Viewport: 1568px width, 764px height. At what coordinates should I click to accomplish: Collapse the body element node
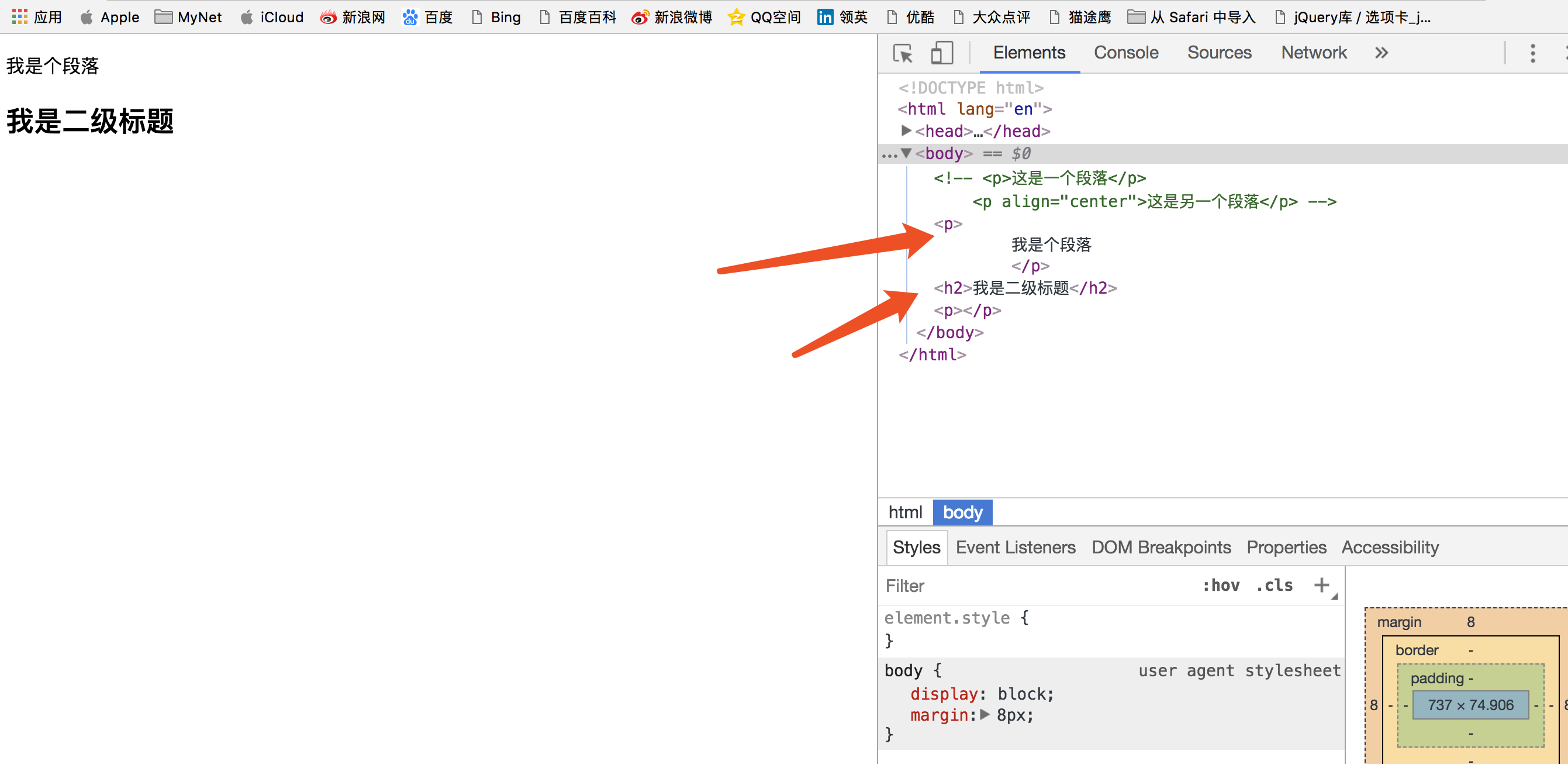click(x=906, y=153)
